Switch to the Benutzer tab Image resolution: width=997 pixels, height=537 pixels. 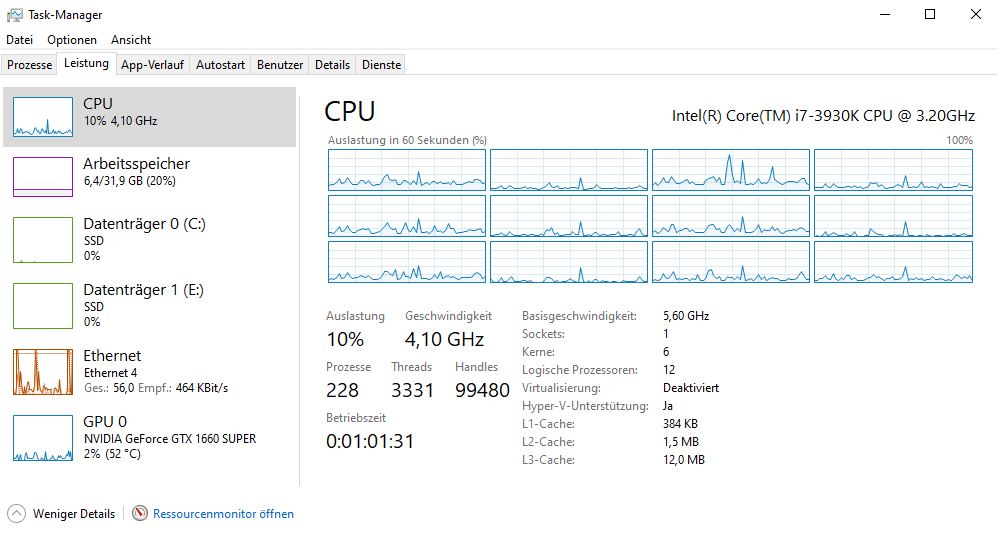(280, 65)
